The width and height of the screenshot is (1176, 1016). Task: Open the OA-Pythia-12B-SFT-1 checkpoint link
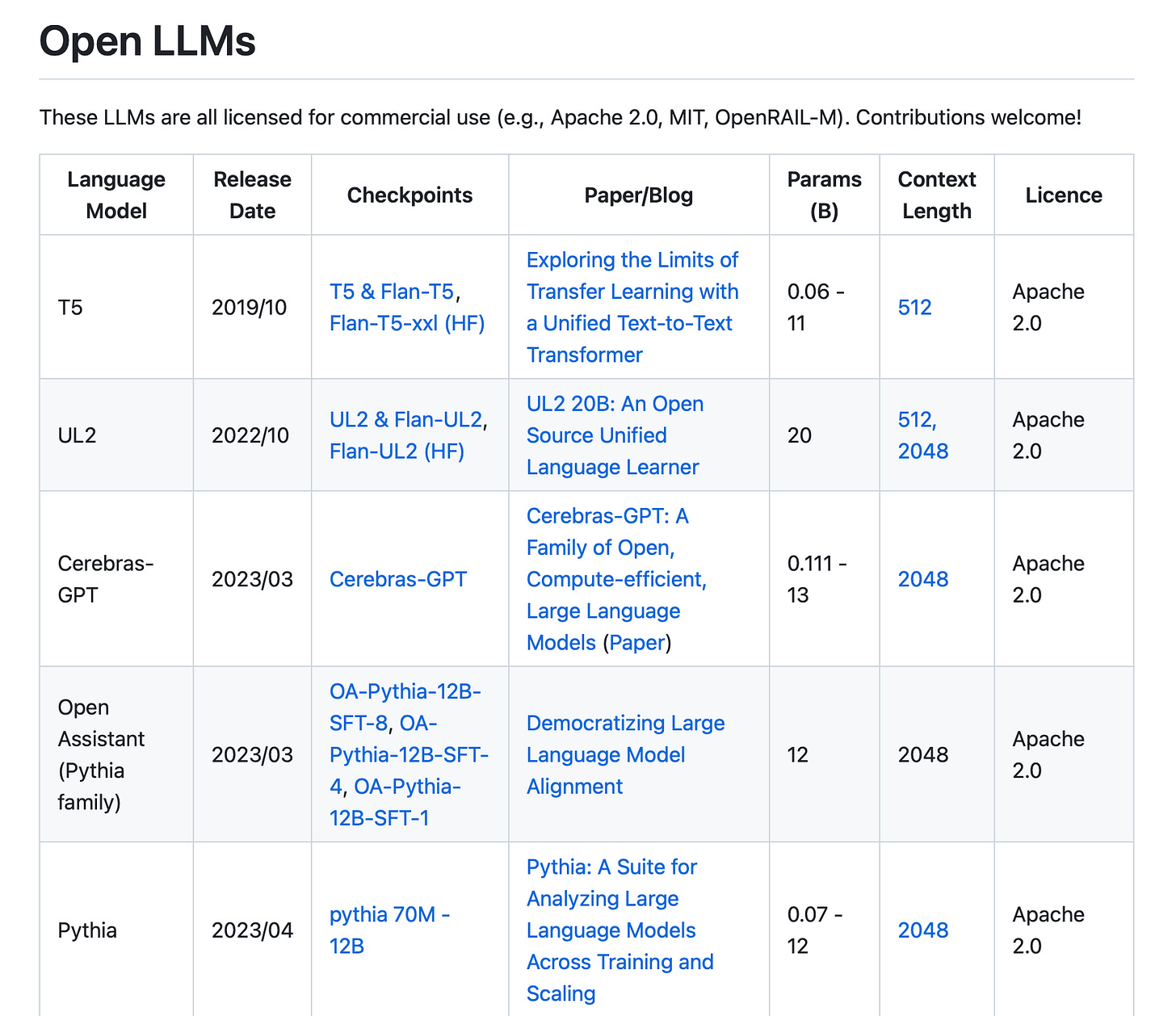click(x=395, y=802)
